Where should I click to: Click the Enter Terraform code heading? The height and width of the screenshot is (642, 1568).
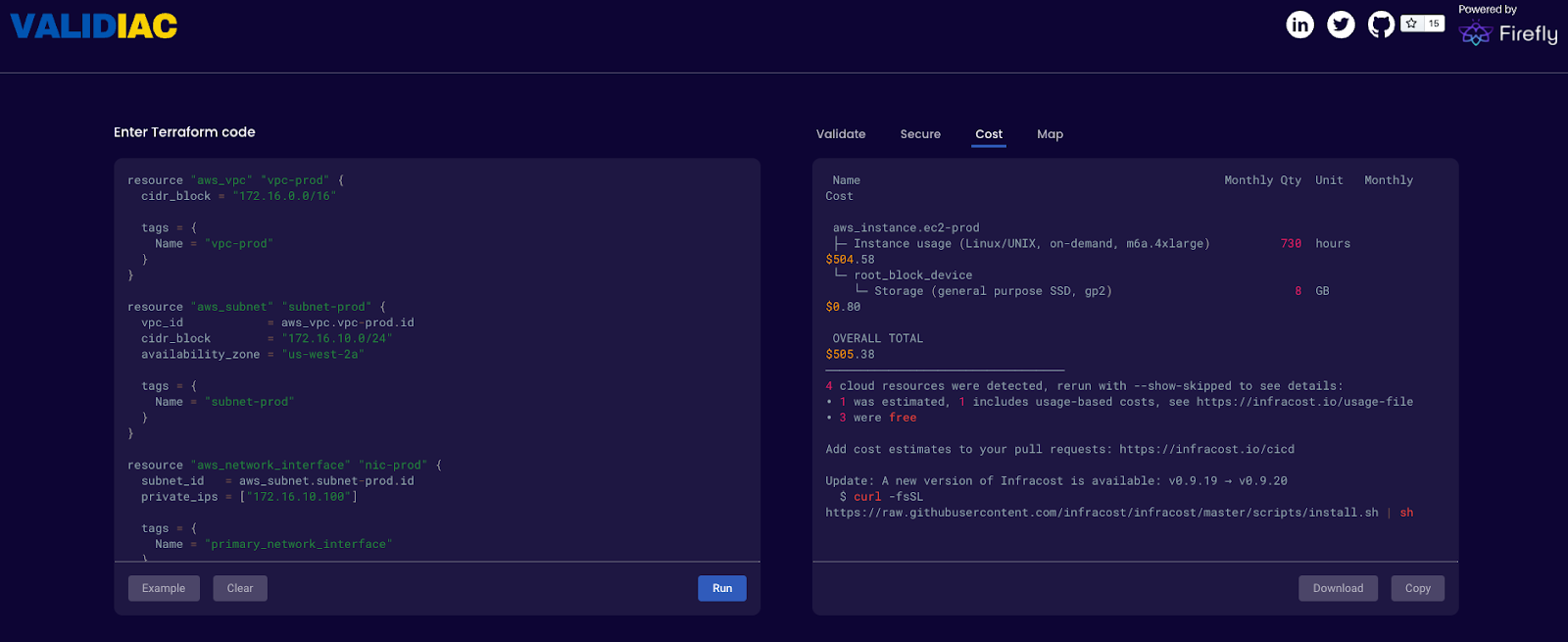click(184, 132)
